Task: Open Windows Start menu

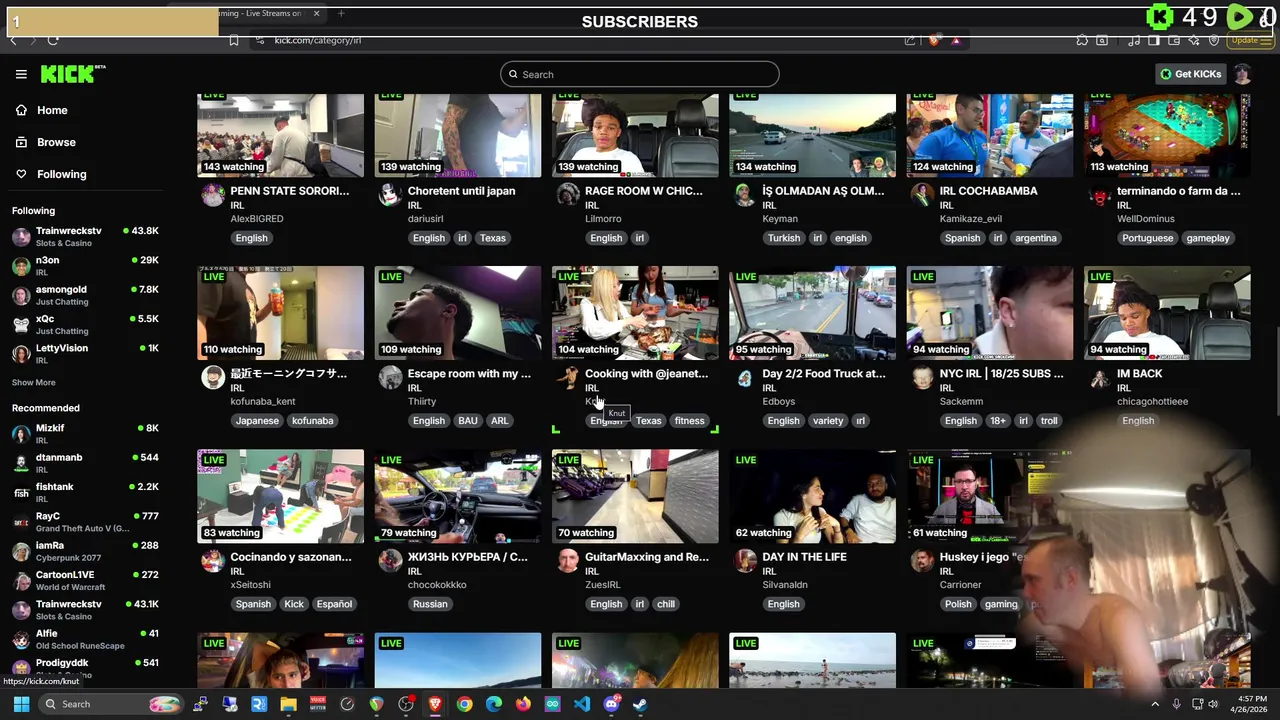Action: [21, 704]
